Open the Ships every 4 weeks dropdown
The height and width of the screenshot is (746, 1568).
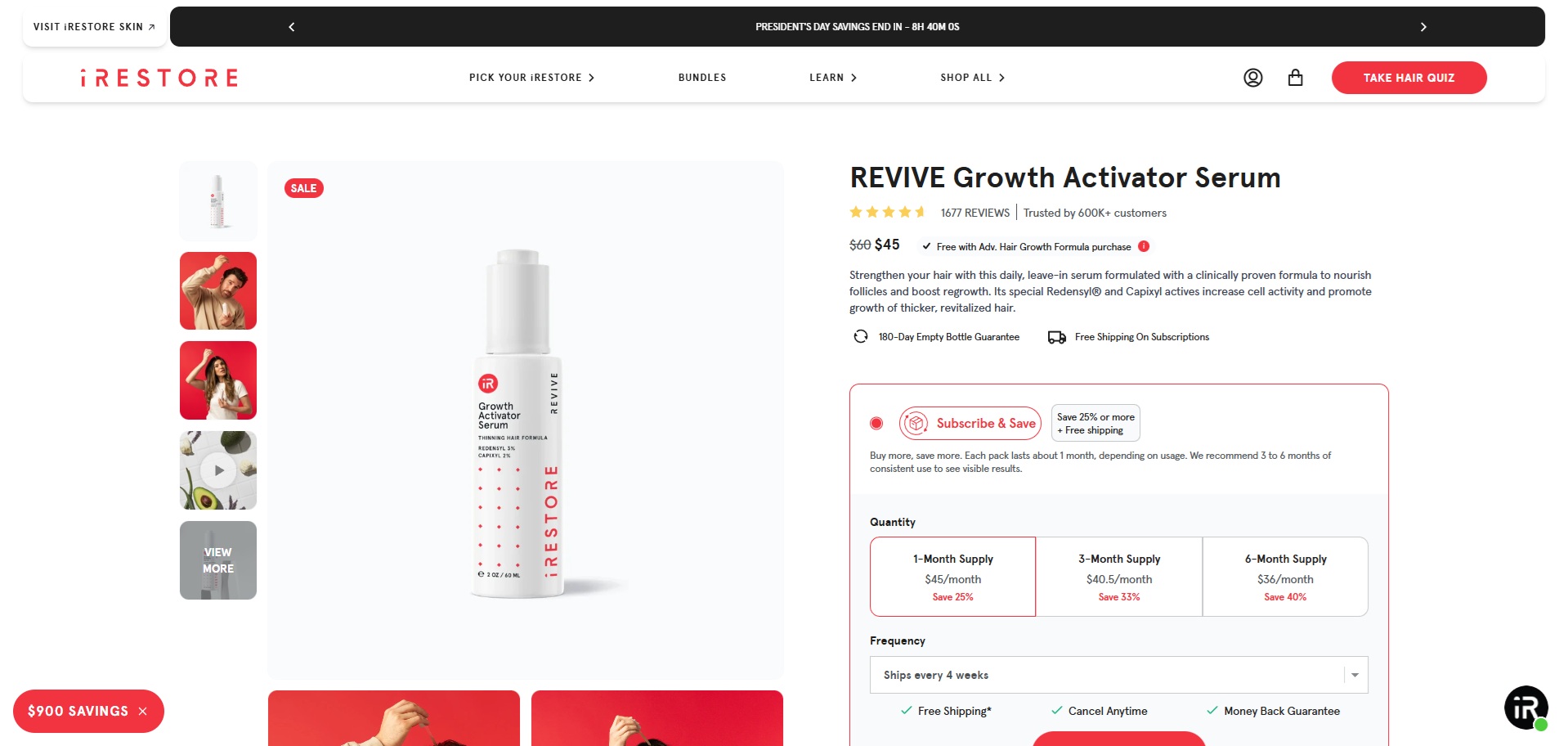tap(1118, 675)
